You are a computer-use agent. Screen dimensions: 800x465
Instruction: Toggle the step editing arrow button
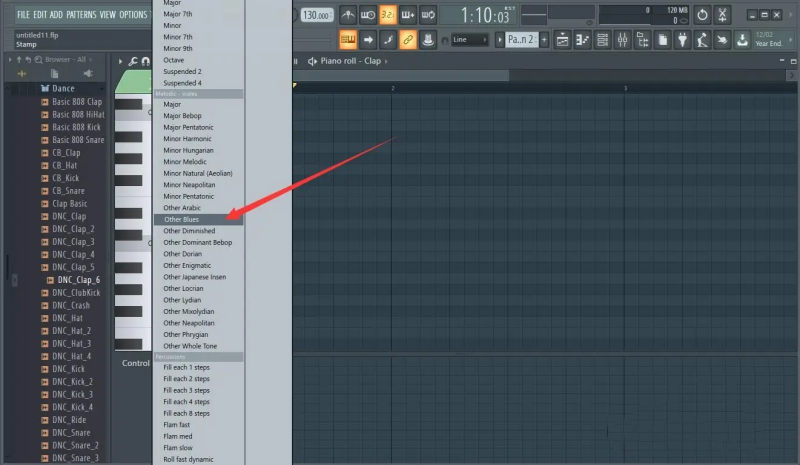pos(368,40)
